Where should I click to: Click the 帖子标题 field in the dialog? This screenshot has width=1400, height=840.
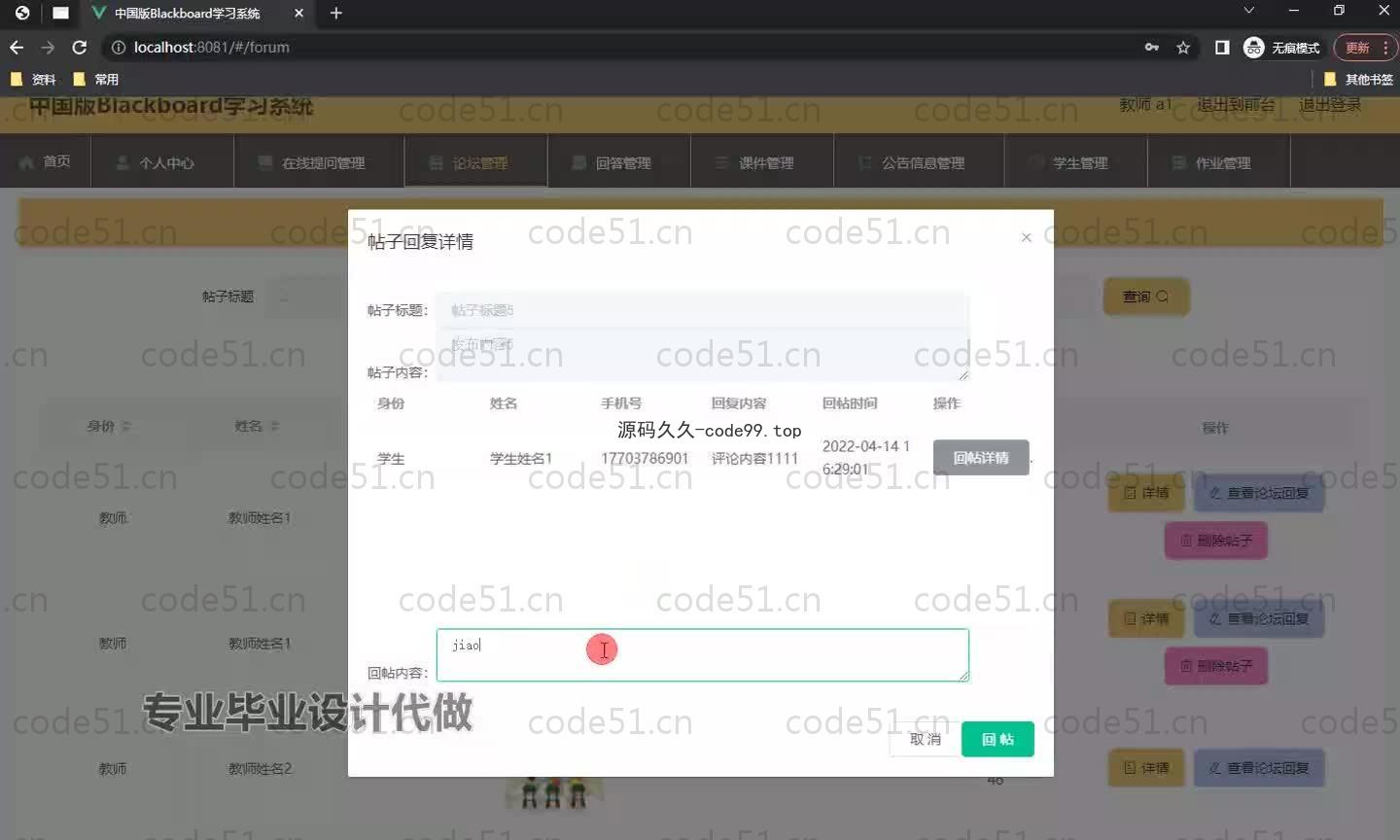pos(702,310)
